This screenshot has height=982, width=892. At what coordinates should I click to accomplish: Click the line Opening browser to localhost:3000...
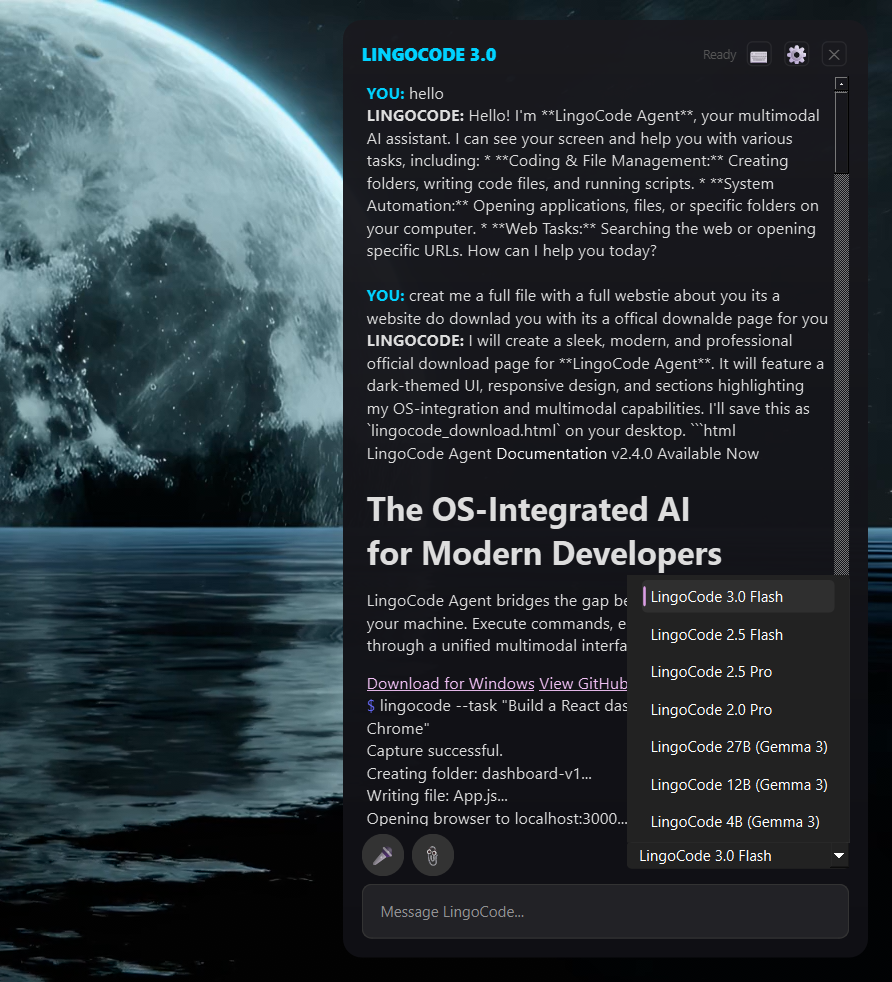pyautogui.click(x=497, y=819)
